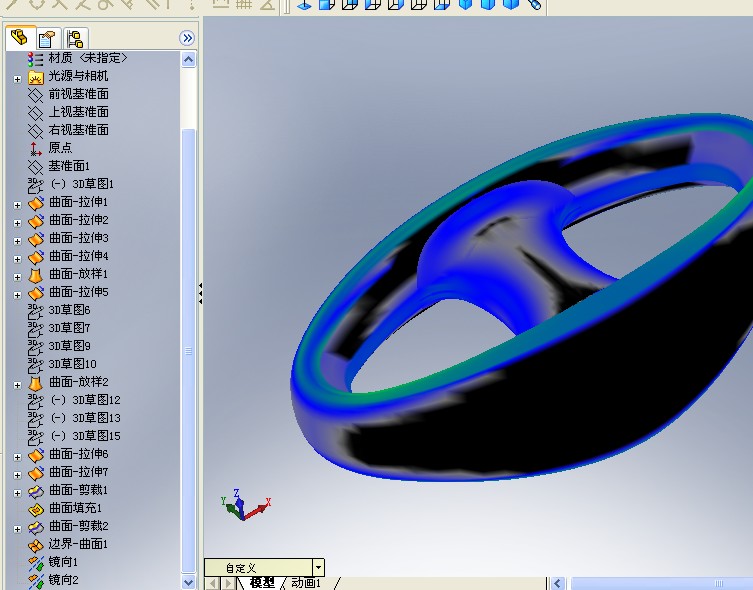Click the bottom tab scroll-left arrow
Screen dimensions: 753x590
click(x=213, y=584)
